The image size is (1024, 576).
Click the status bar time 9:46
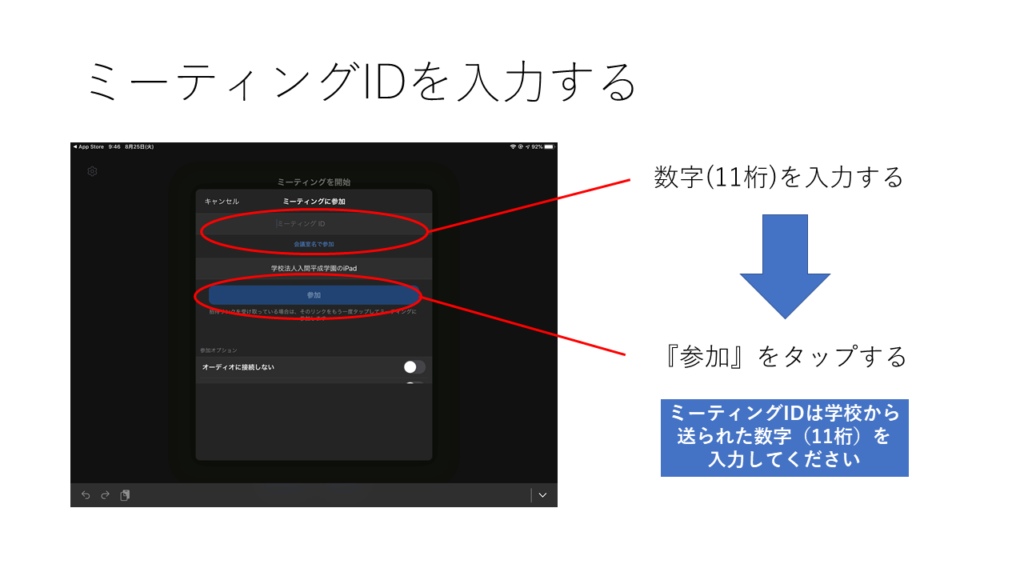[114, 147]
